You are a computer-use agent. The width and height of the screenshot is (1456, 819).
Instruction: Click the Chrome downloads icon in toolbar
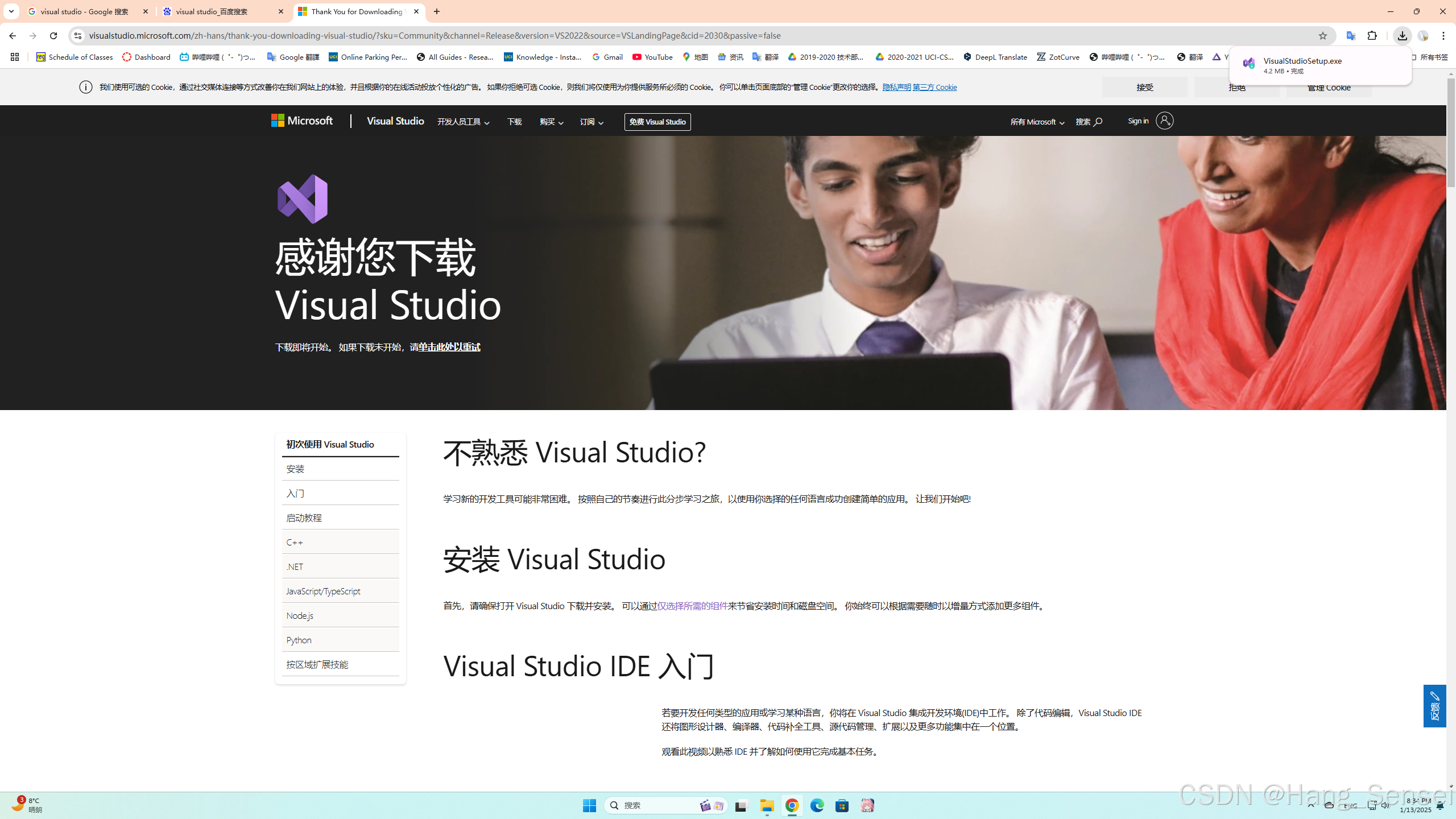point(1402,36)
